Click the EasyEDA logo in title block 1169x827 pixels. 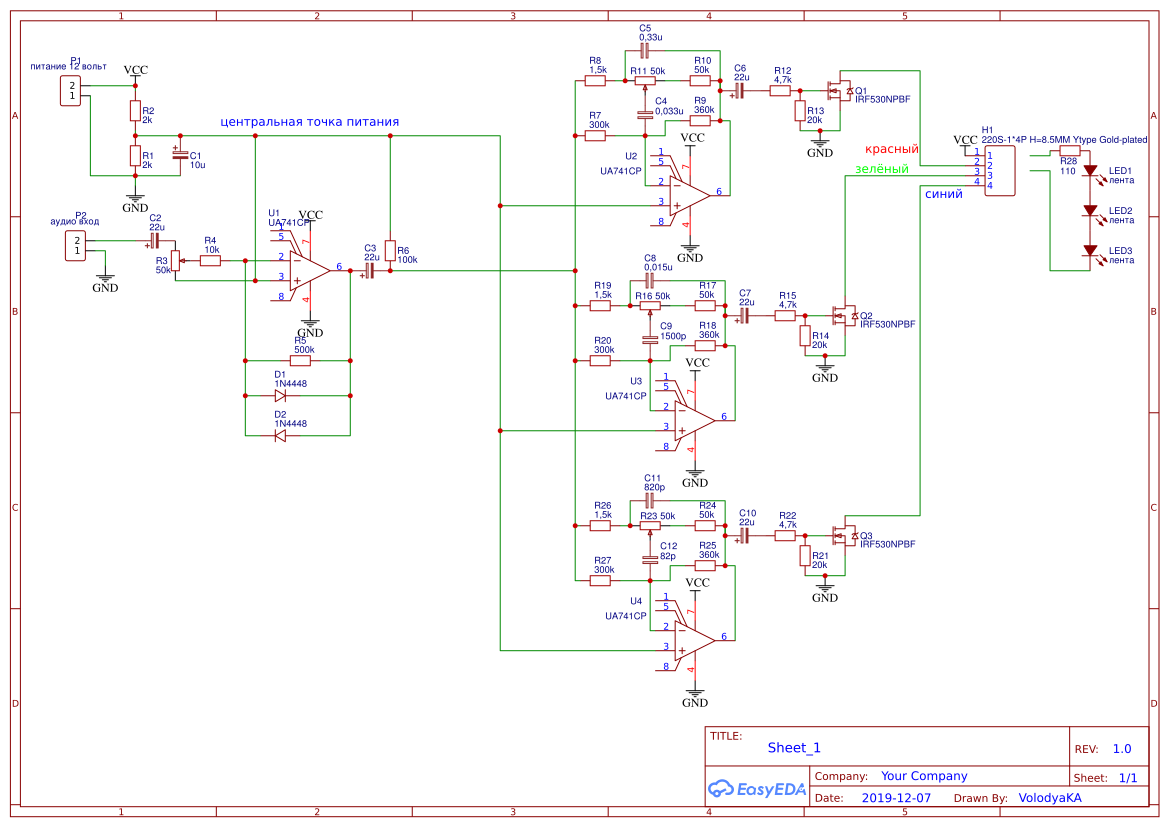click(x=756, y=788)
